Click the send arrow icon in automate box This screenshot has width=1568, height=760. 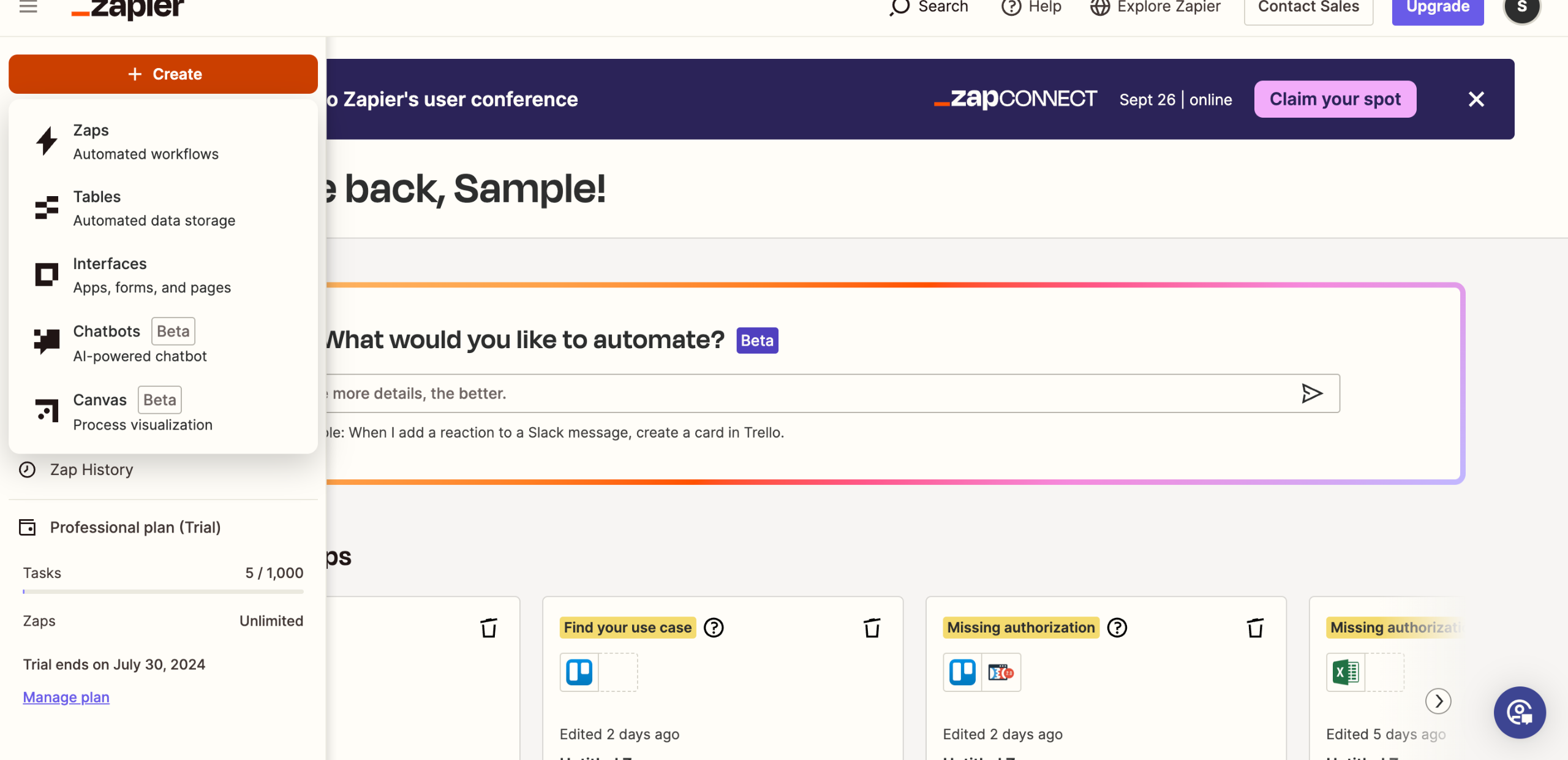[1311, 393]
